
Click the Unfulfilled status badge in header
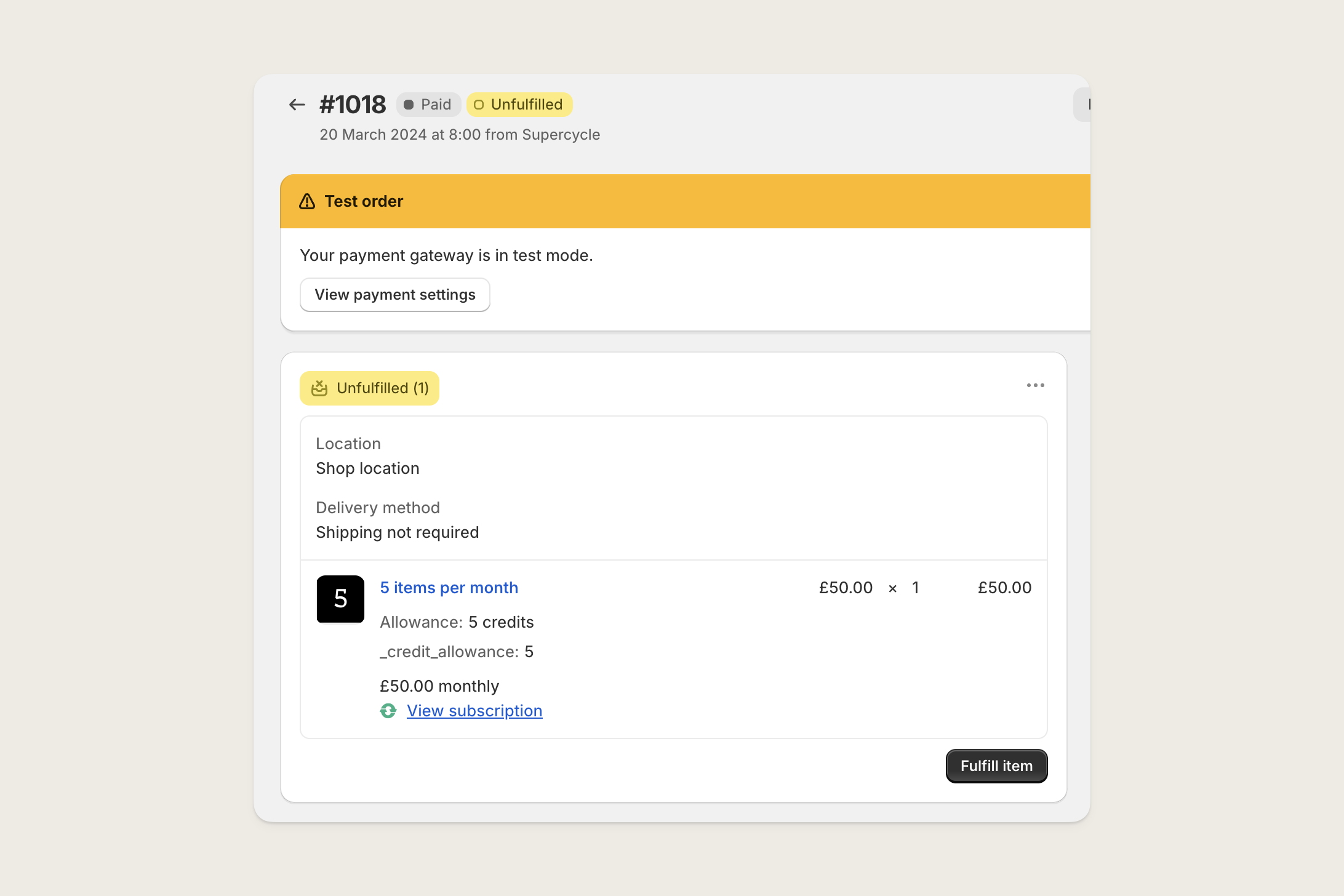click(519, 105)
